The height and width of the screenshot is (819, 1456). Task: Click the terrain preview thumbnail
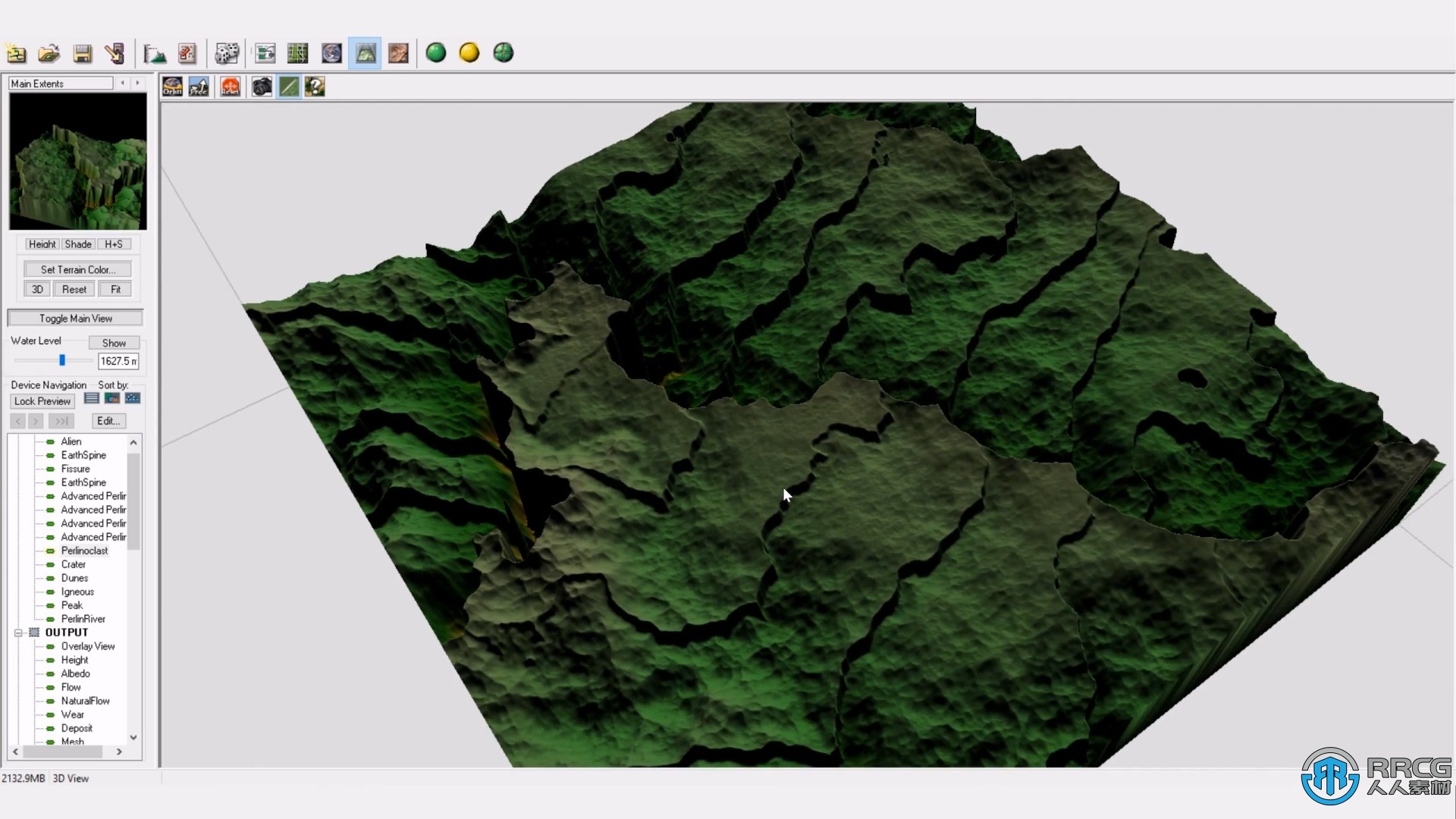pyautogui.click(x=78, y=162)
